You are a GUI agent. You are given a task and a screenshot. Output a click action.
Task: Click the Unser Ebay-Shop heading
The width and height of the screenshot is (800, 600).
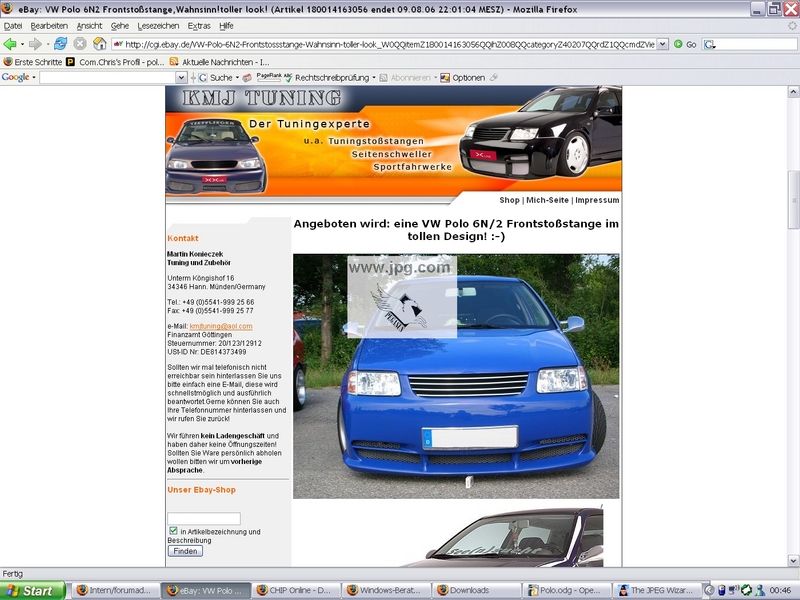coord(202,490)
